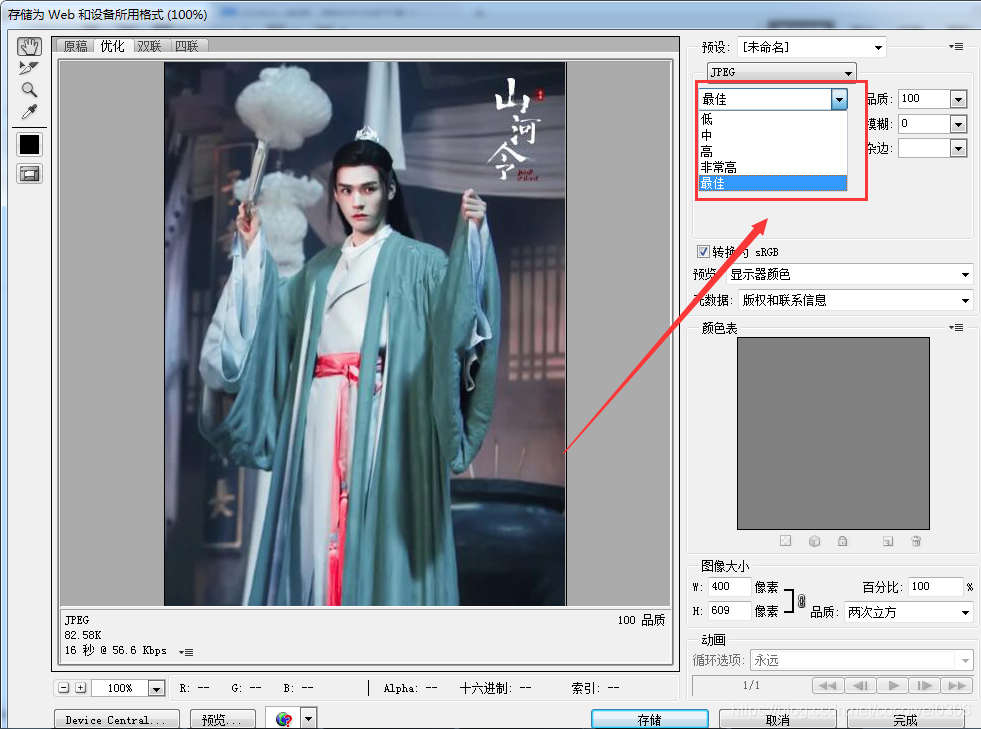The height and width of the screenshot is (729, 981).
Task: Click the Device Central button
Action: (117, 720)
